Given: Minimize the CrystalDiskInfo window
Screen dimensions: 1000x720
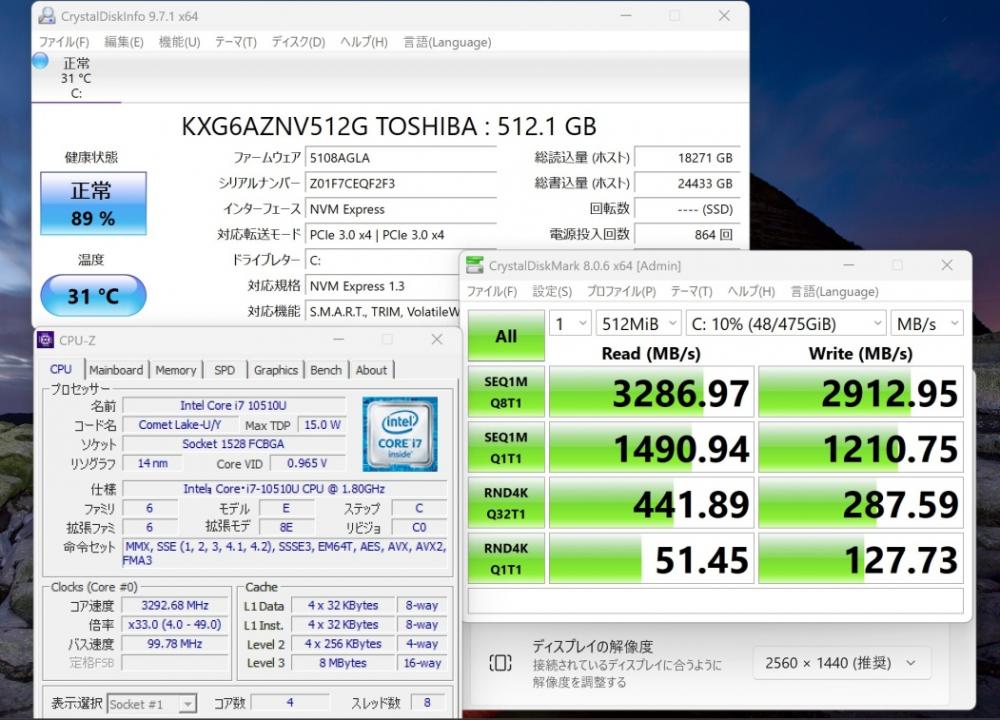Looking at the screenshot, I should coord(626,15).
